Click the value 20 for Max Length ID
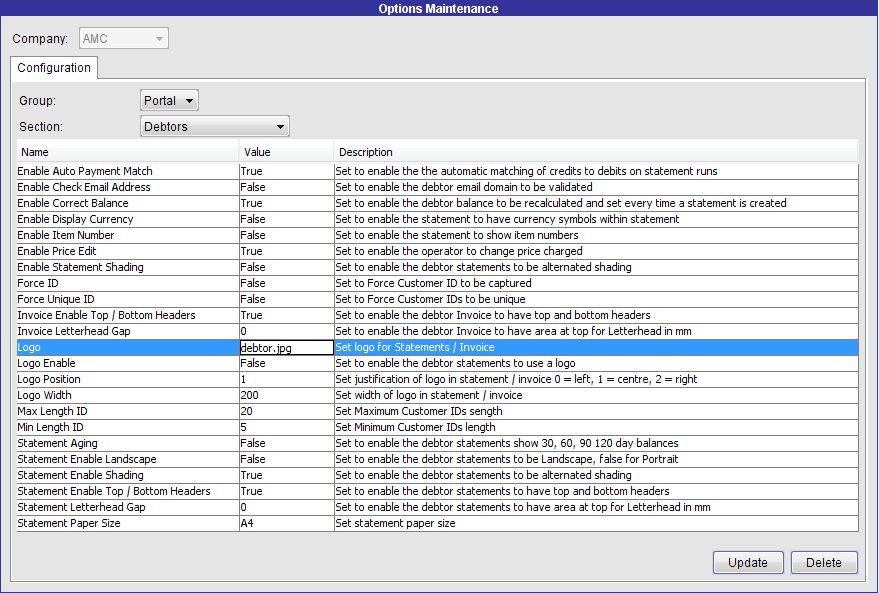Viewport: 879px width, 593px height. pyautogui.click(x=247, y=411)
